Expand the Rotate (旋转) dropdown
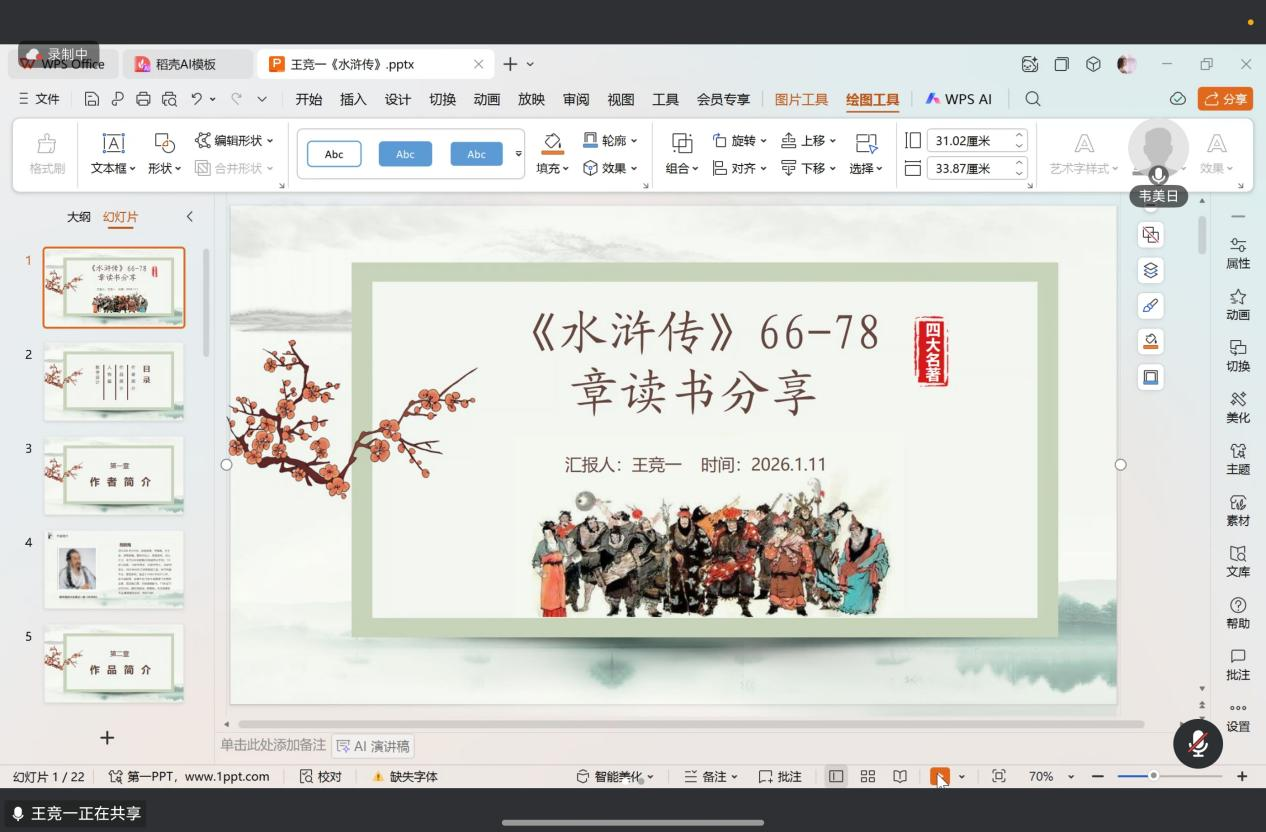Viewport: 1266px width, 832px height. [741, 141]
